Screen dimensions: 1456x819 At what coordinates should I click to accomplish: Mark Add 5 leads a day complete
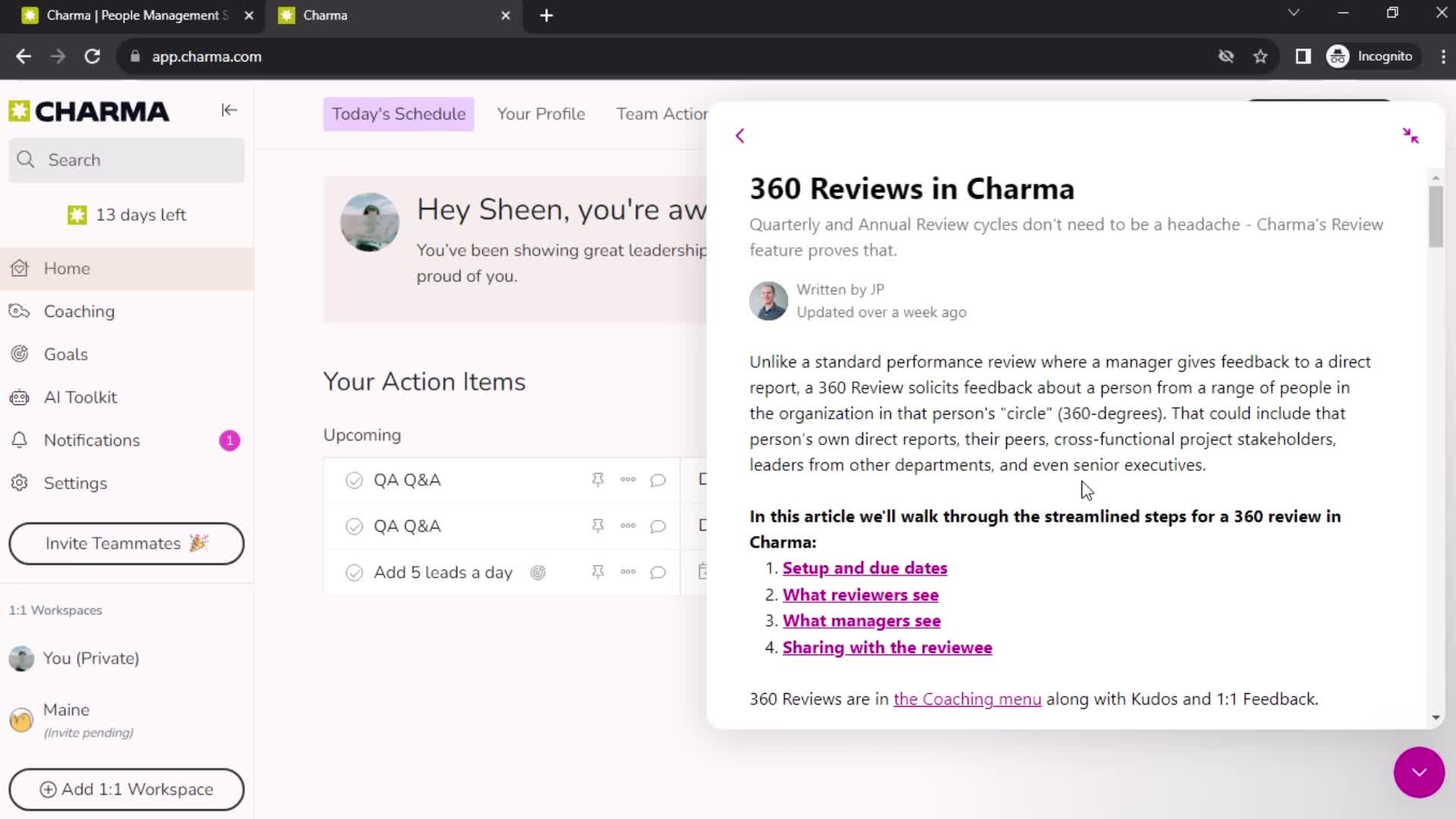pyautogui.click(x=354, y=573)
